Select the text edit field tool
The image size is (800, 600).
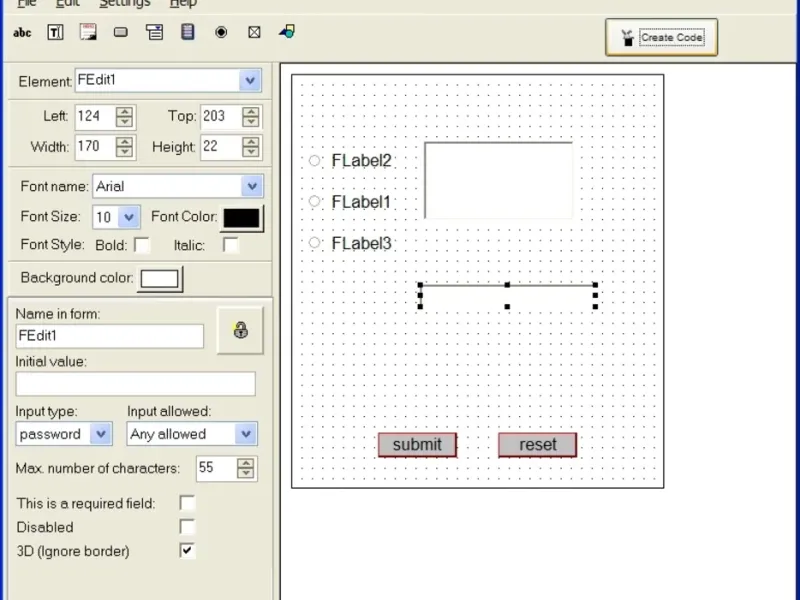coord(55,33)
